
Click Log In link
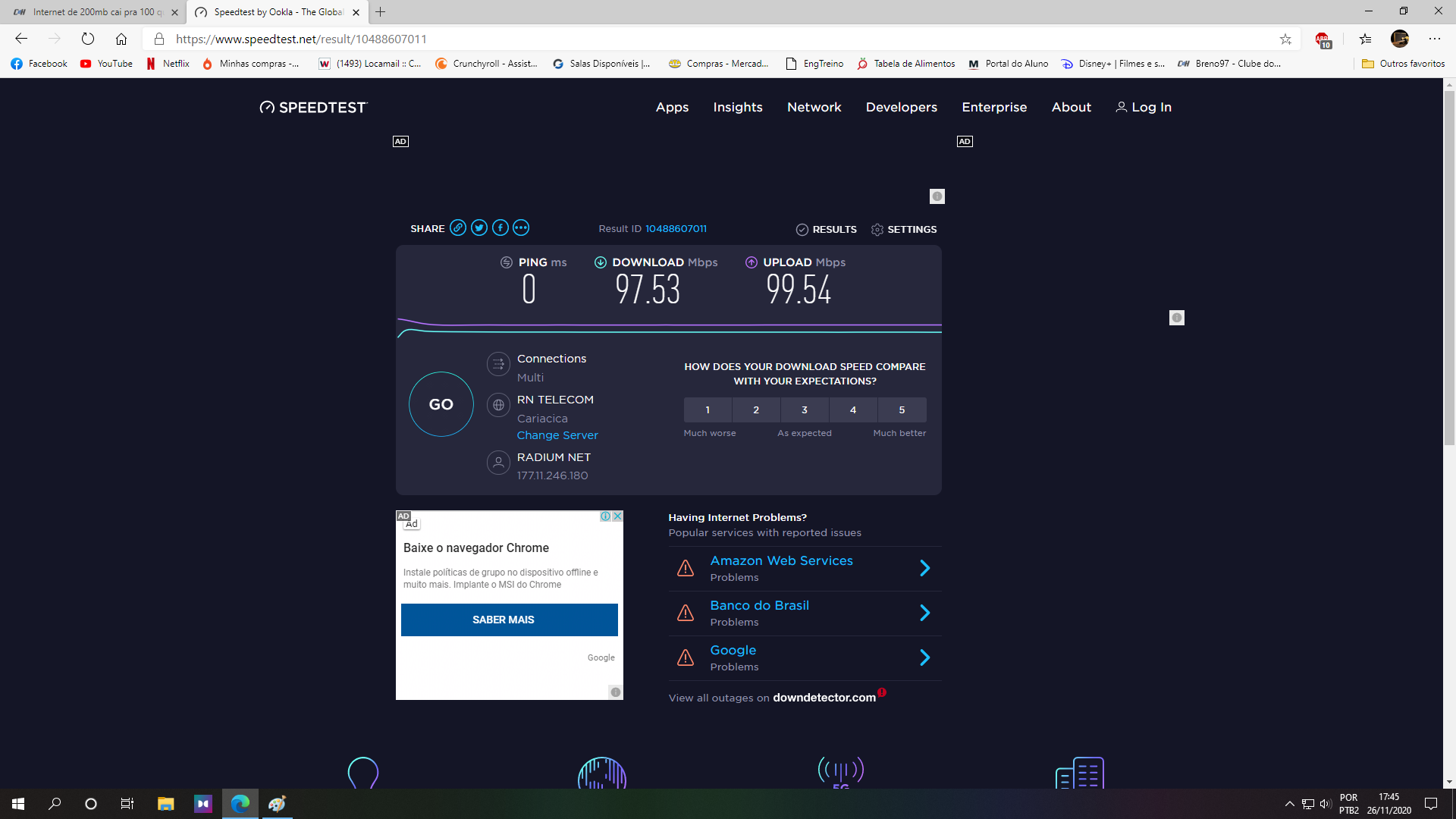pos(1144,107)
